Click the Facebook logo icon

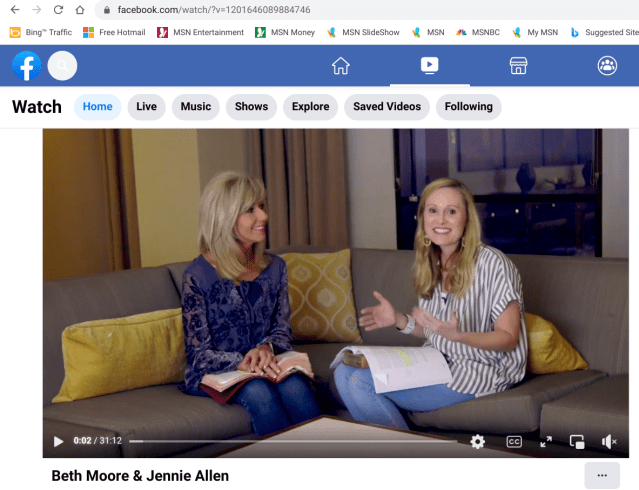coord(27,66)
